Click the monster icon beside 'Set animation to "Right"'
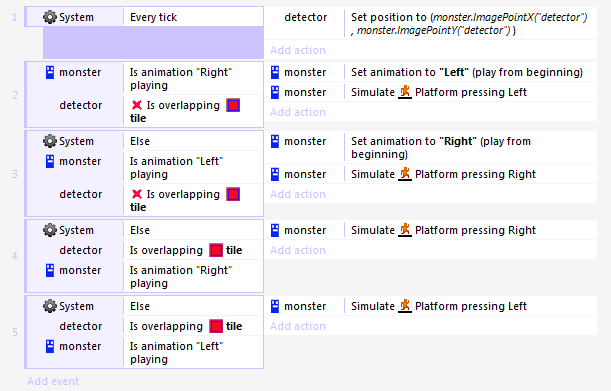611x391 pixels. pyautogui.click(x=275, y=141)
